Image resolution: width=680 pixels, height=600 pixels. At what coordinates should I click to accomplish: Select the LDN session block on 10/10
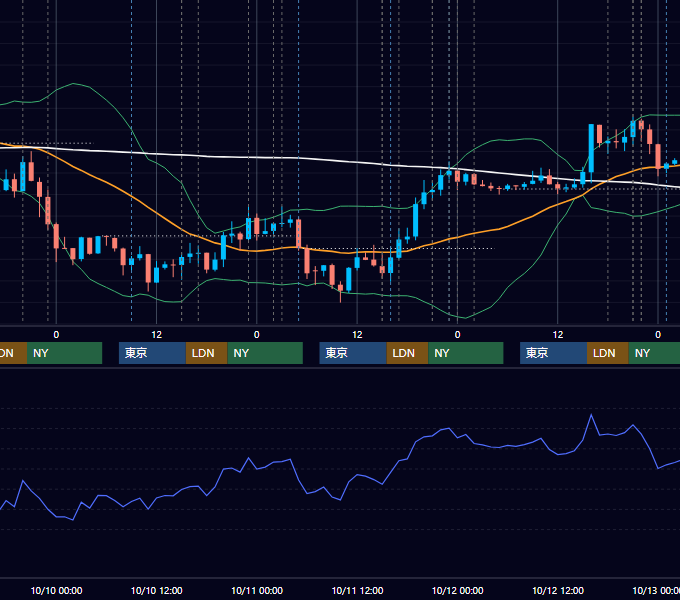[206, 353]
